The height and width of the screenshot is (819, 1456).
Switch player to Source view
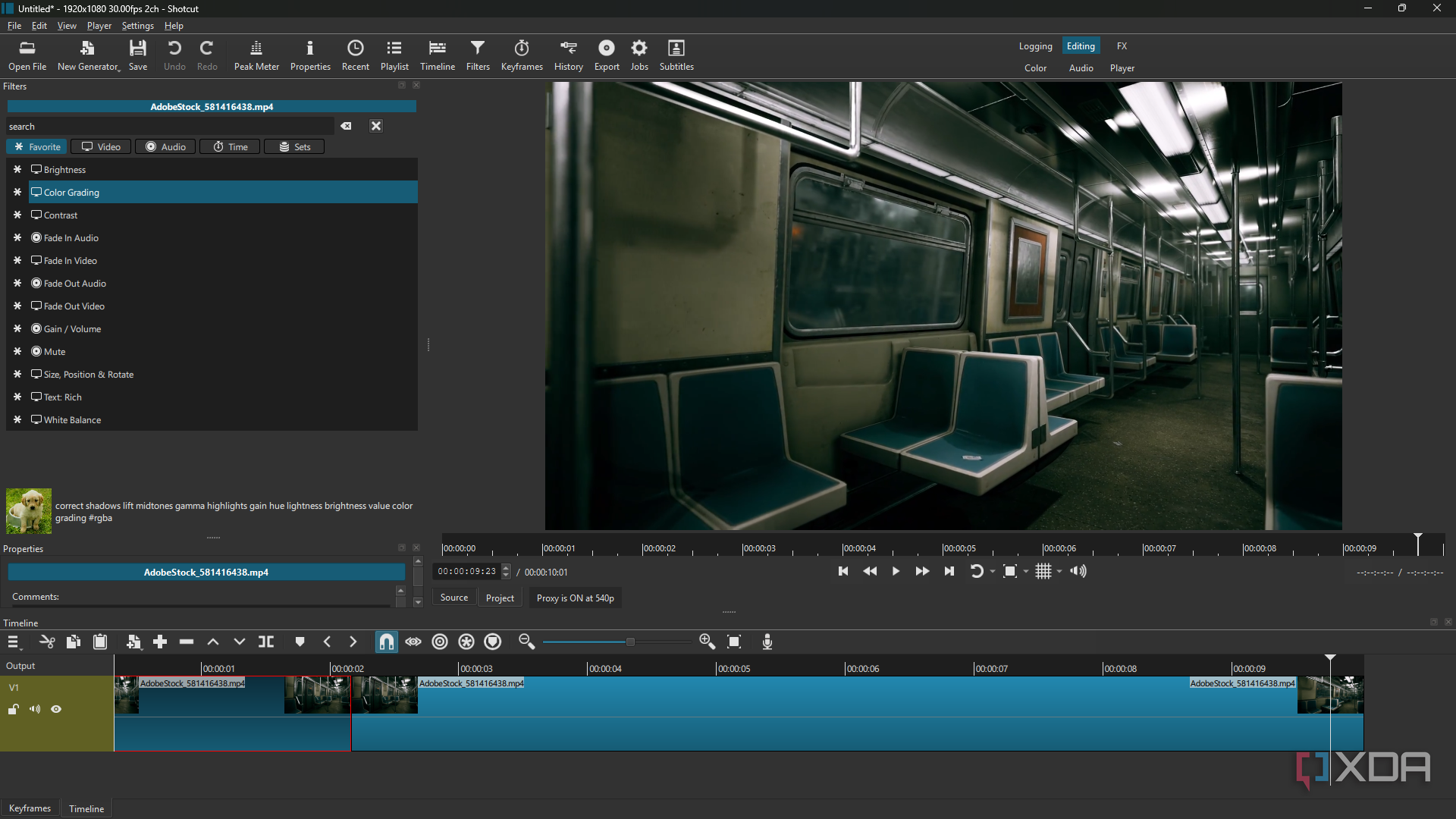tap(454, 598)
